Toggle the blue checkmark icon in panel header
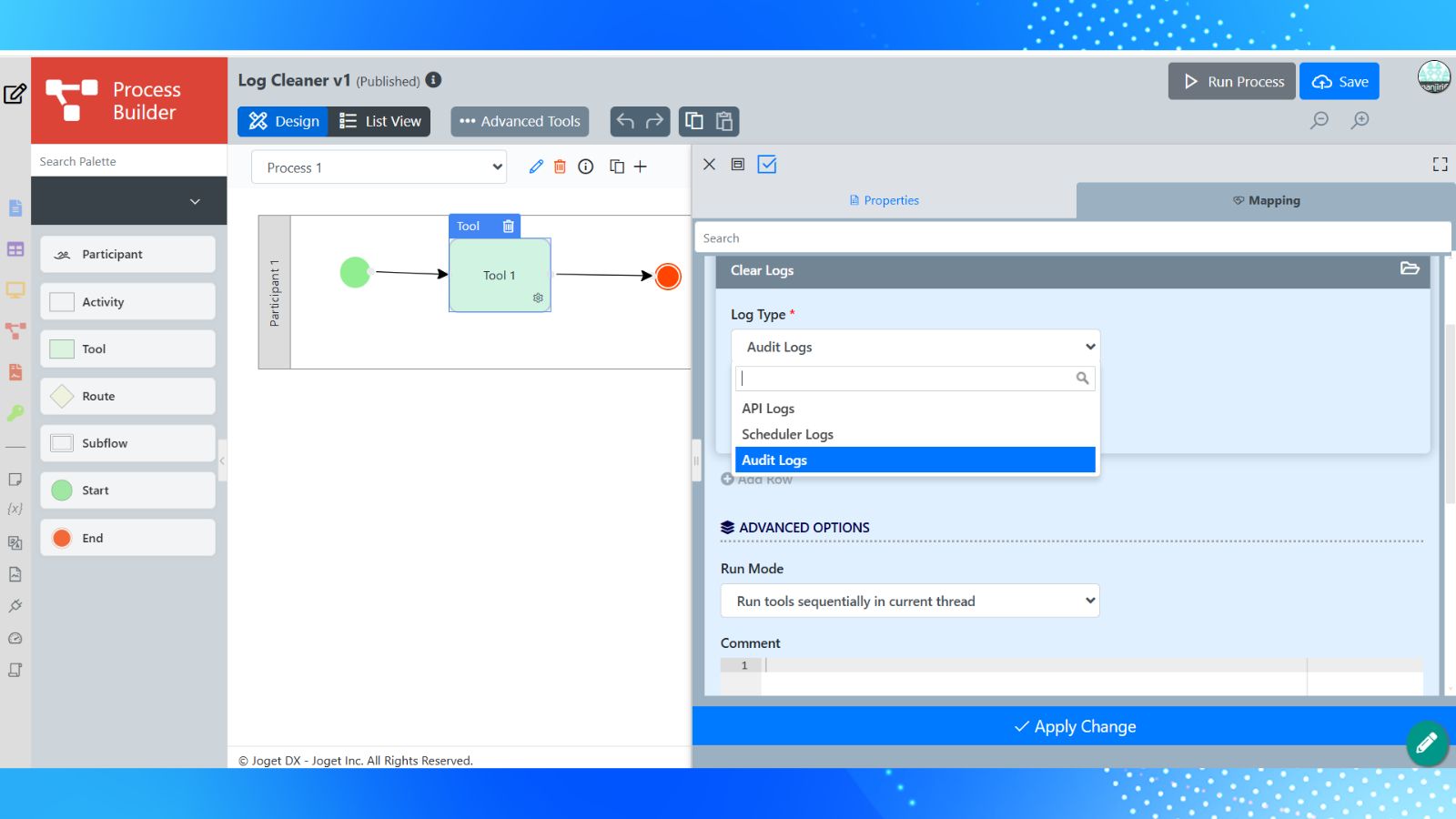 point(767,165)
